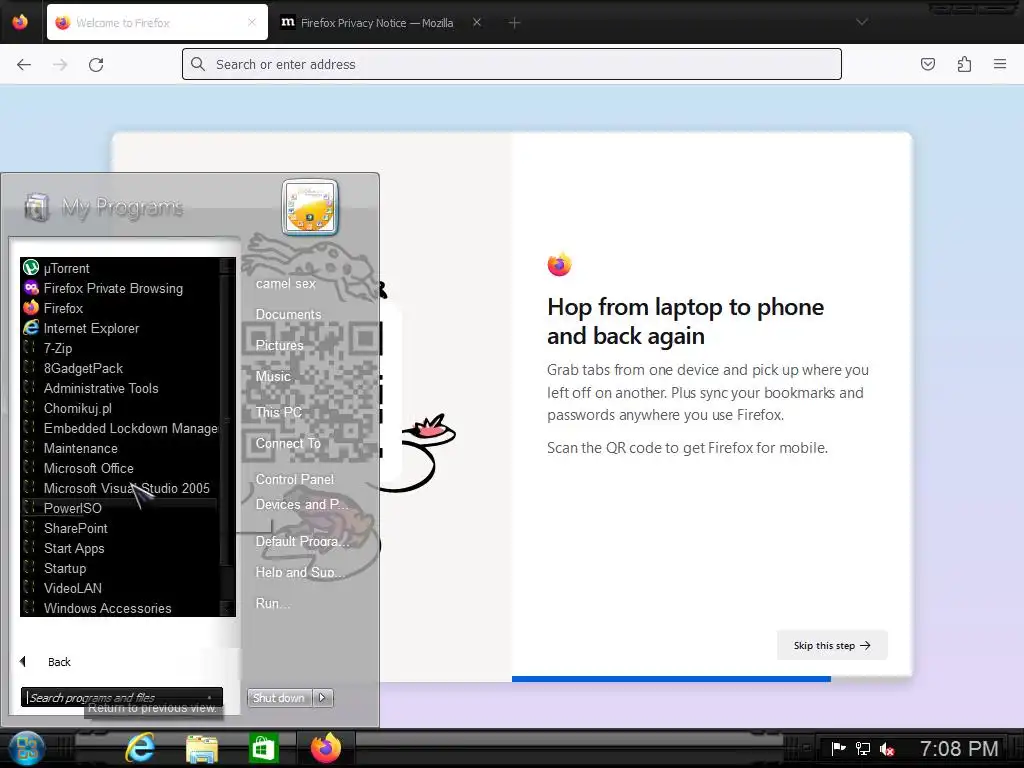The image size is (1024, 768).
Task: Open Control Panel from Start menu
Action: point(295,479)
